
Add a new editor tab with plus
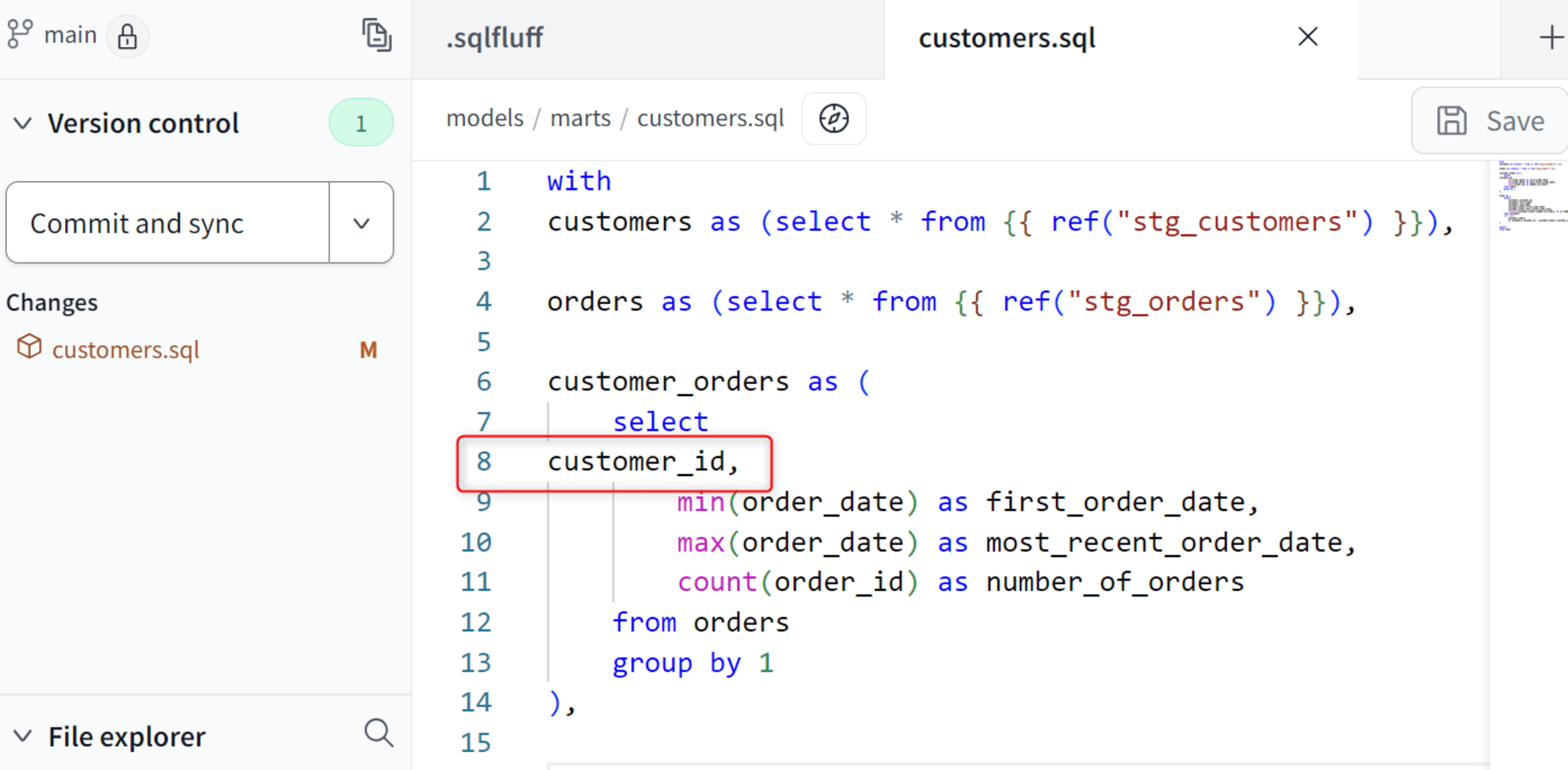(x=1551, y=37)
